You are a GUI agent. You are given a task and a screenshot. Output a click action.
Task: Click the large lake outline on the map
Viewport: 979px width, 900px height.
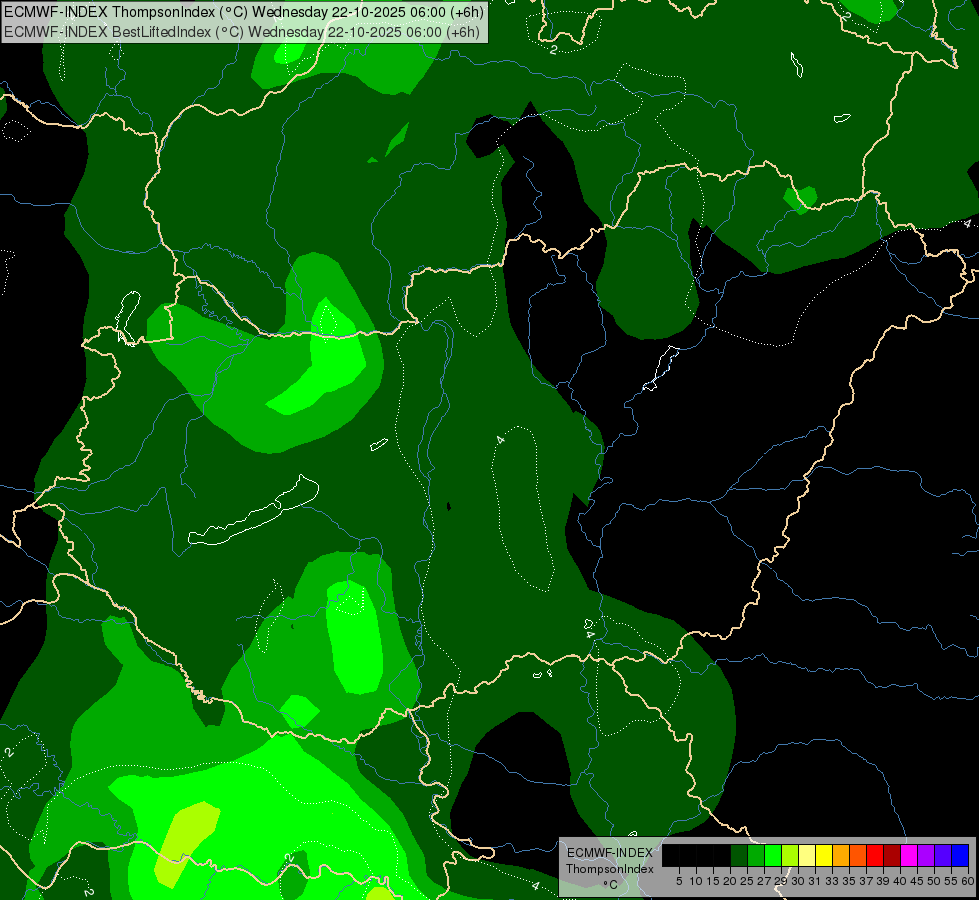(x=253, y=511)
